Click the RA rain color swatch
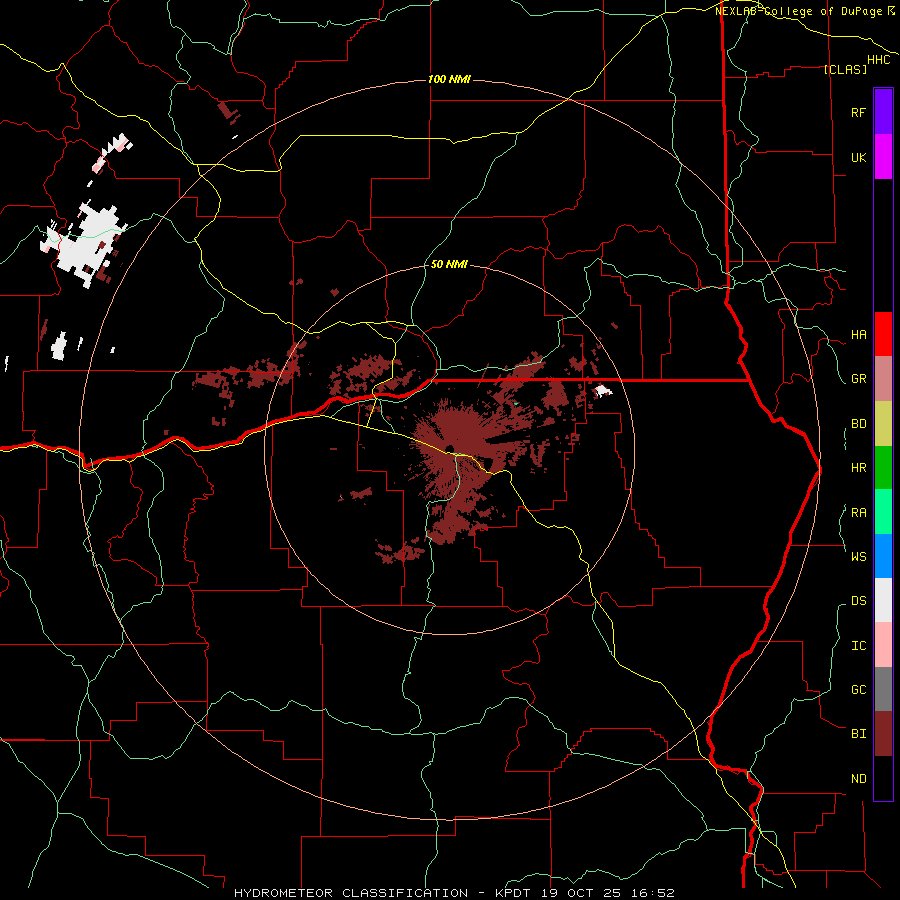This screenshot has width=900, height=900. (883, 512)
